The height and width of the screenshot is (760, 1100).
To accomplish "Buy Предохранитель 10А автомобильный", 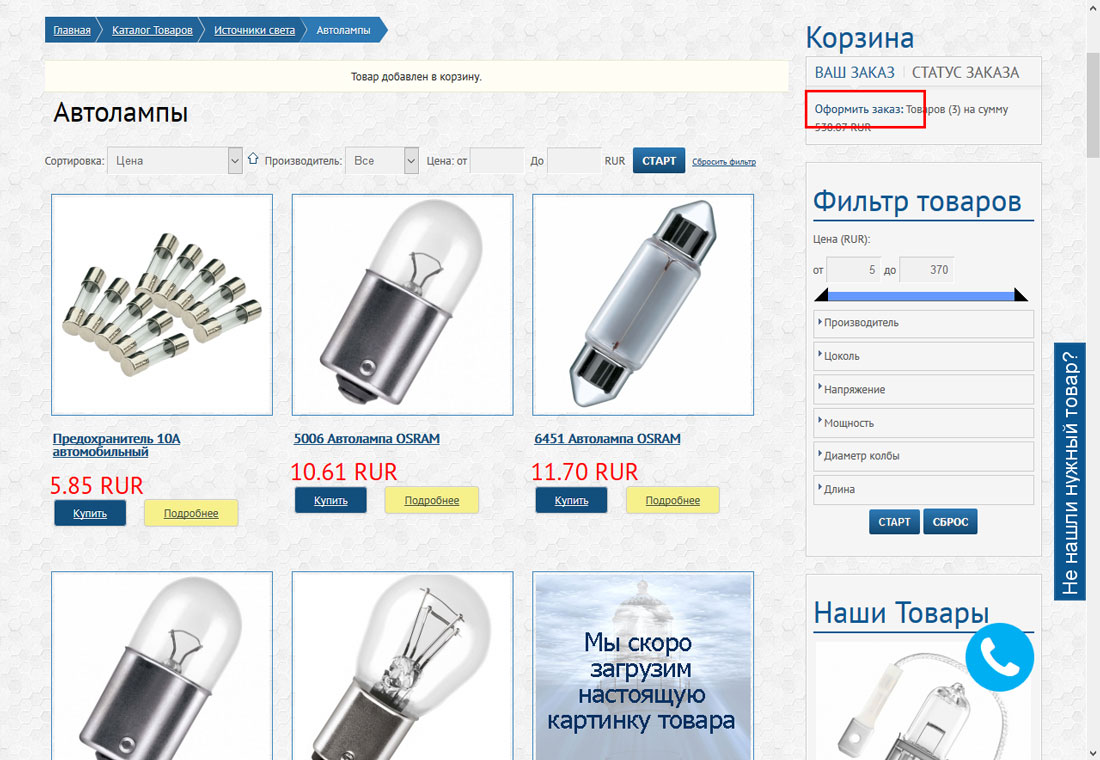I will tap(90, 513).
